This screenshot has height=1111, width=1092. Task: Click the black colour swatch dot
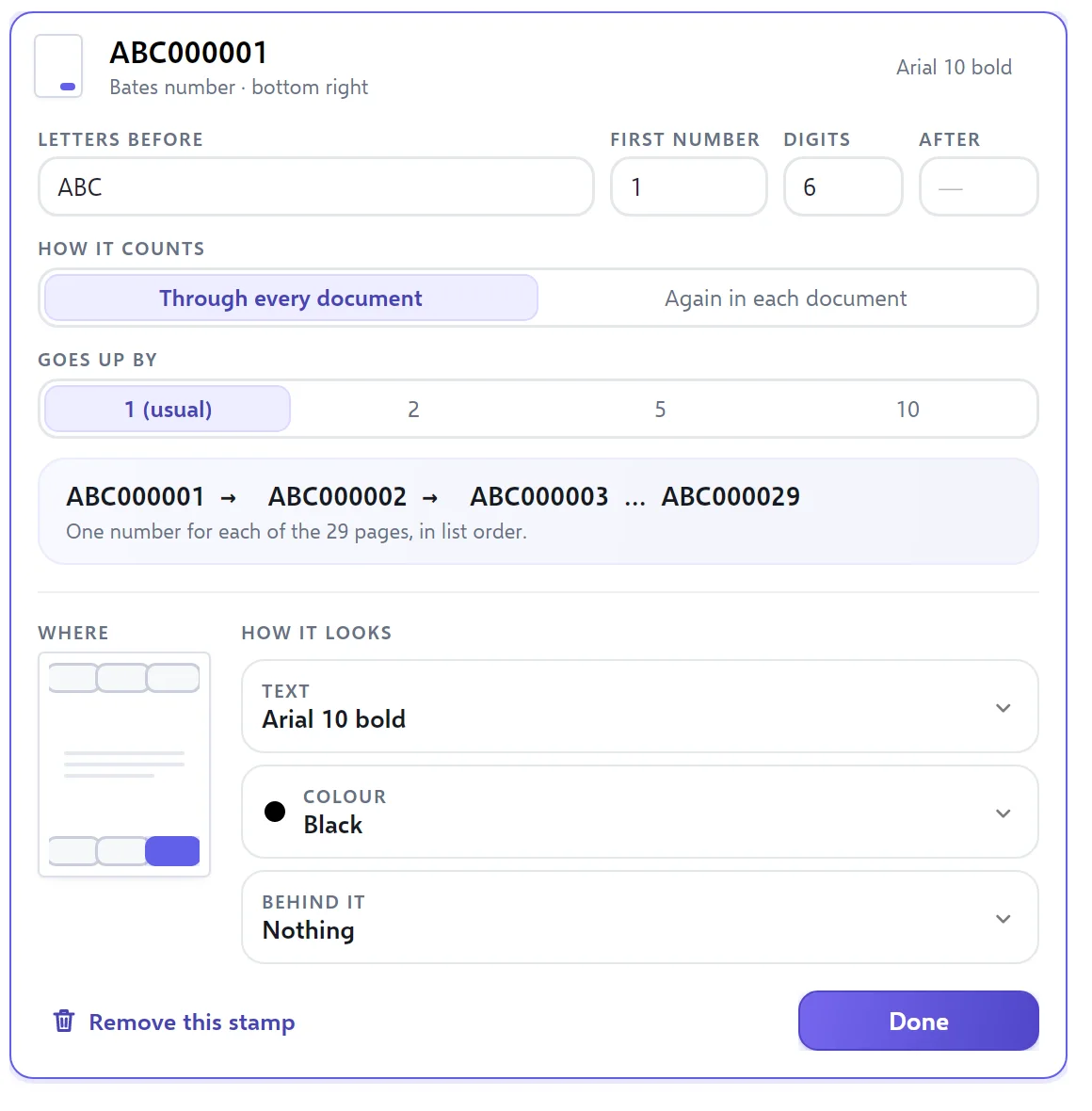point(275,812)
